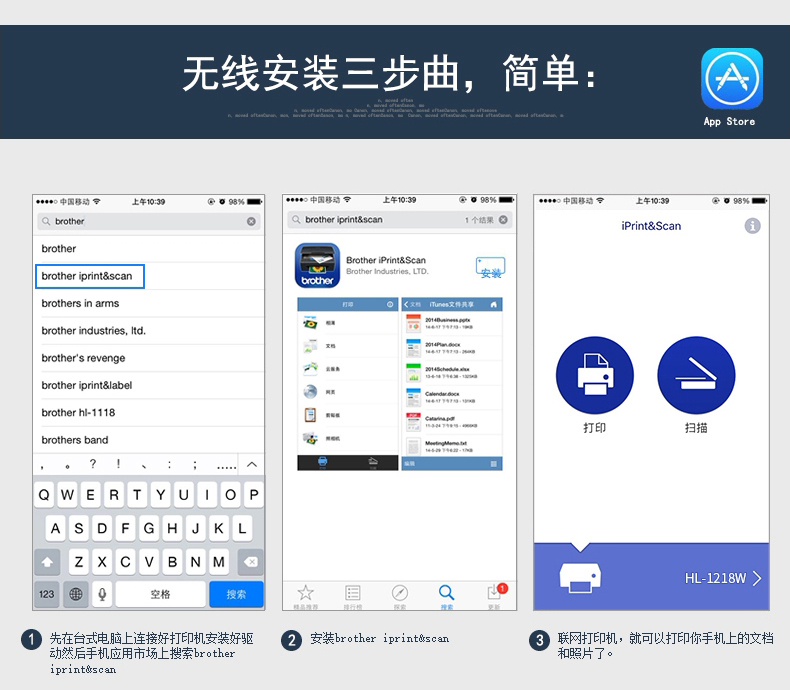Open the Updates tab with badge

[495, 596]
